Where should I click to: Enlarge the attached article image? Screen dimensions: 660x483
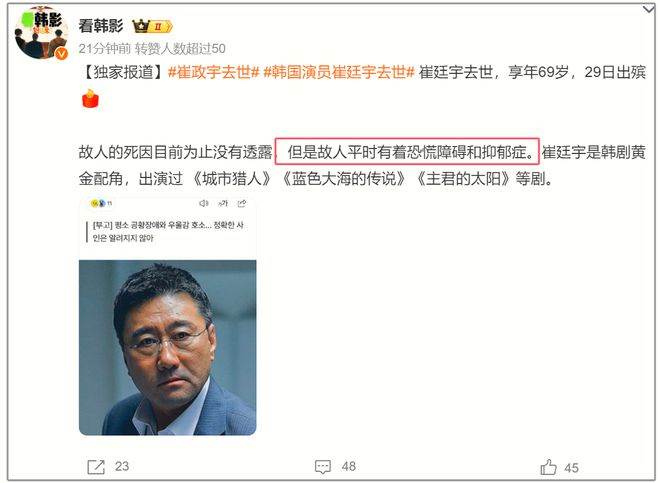(168, 316)
